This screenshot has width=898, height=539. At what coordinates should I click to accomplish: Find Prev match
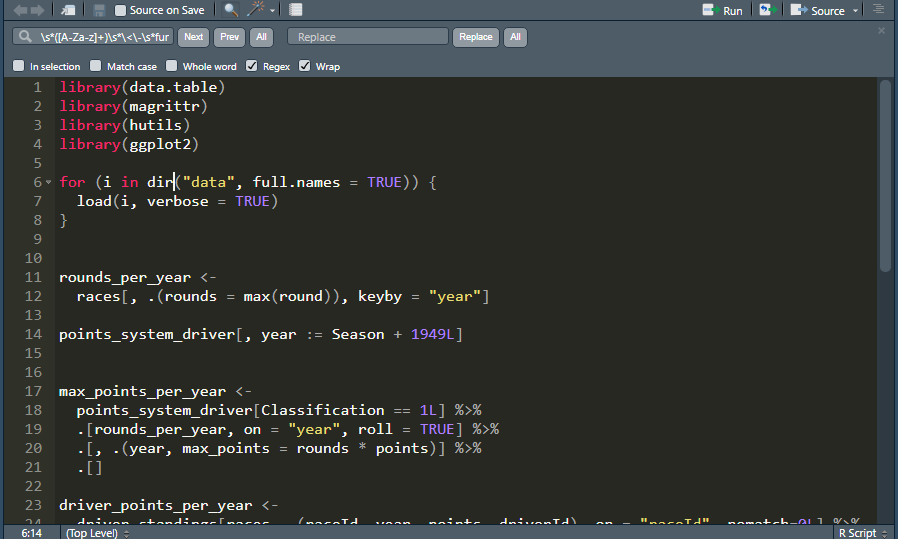(230, 37)
